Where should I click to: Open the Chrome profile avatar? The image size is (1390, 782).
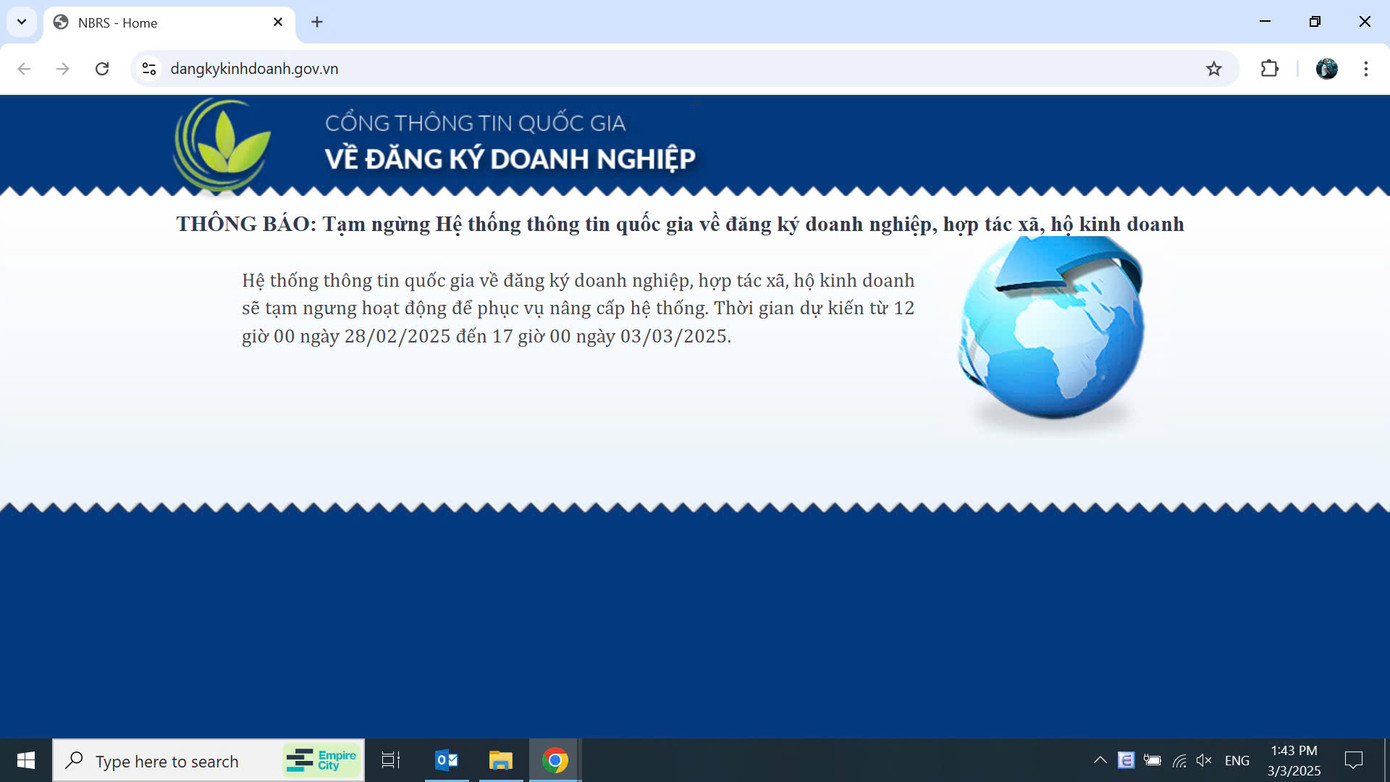click(x=1326, y=68)
